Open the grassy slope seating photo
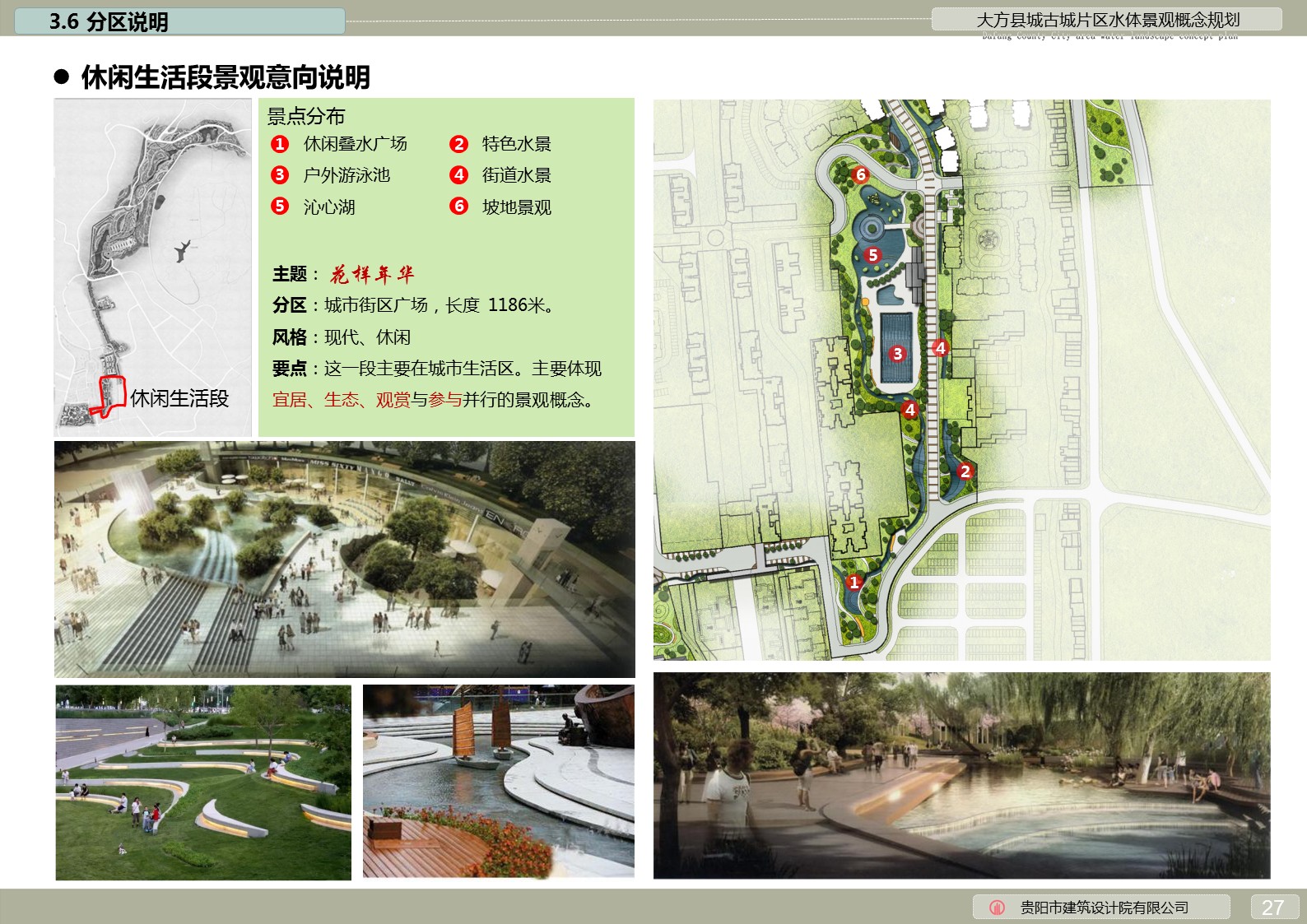Viewport: 1307px width, 924px height. coord(203,782)
